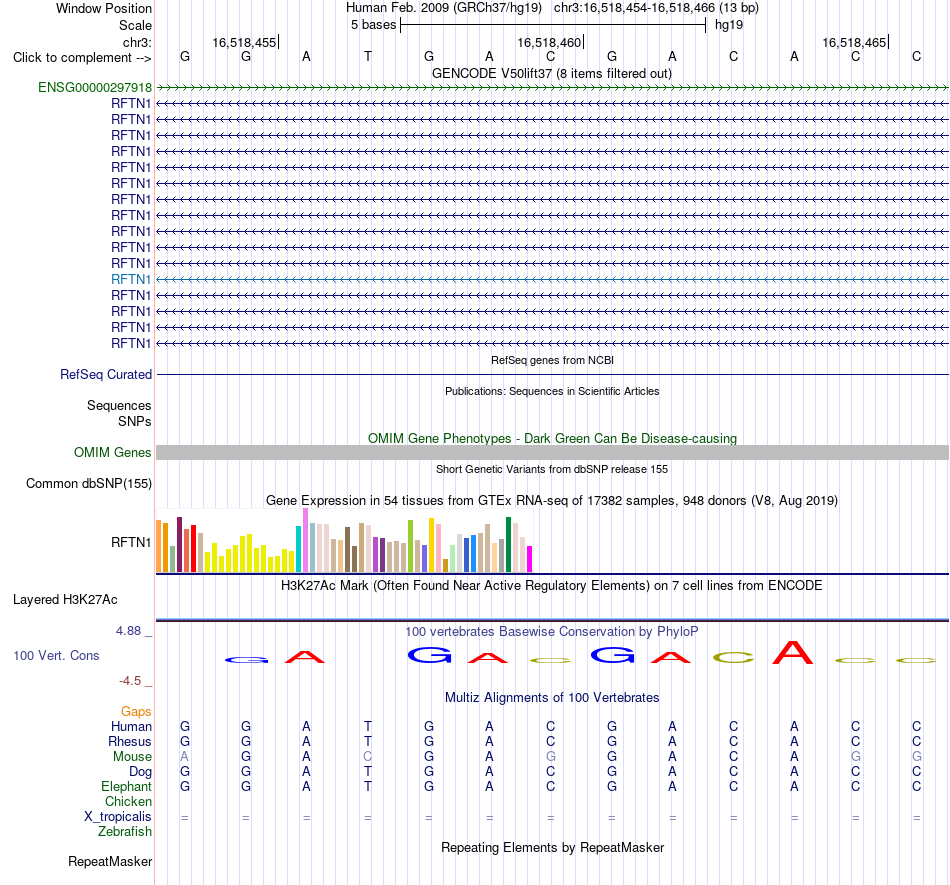Viewport: 950px width, 885px height.
Task: Click the -4.5 PhyloP lower value
Action: point(130,681)
